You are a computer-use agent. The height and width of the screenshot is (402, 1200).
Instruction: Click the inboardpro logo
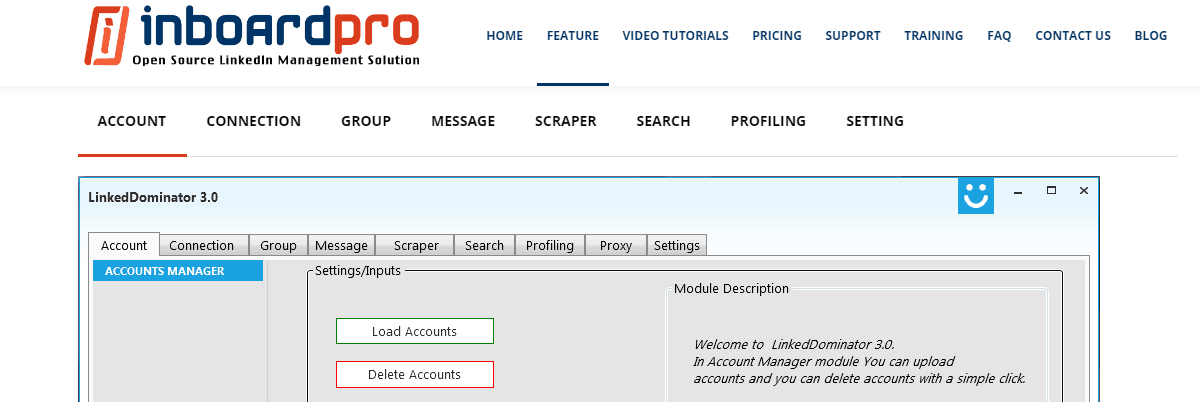click(x=252, y=36)
